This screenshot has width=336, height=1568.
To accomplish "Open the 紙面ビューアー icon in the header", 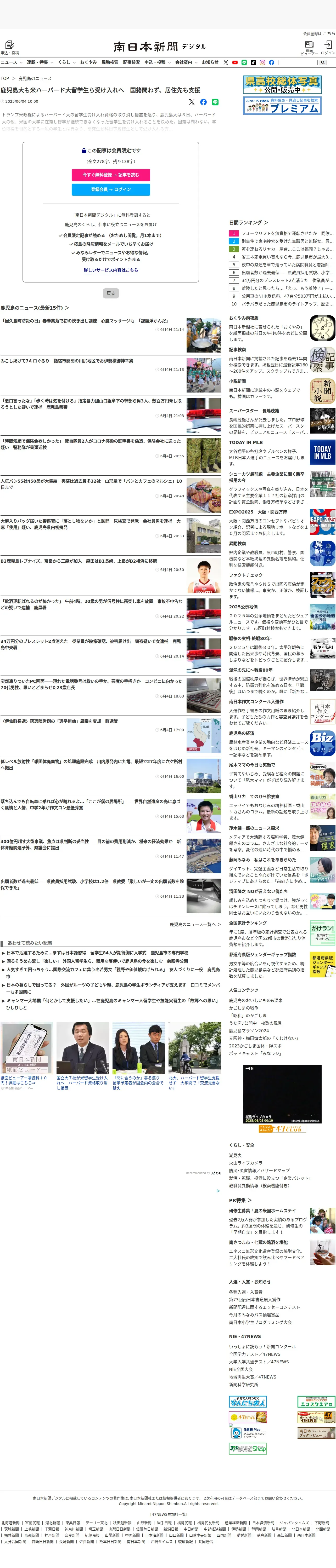I will pyautogui.click(x=309, y=44).
